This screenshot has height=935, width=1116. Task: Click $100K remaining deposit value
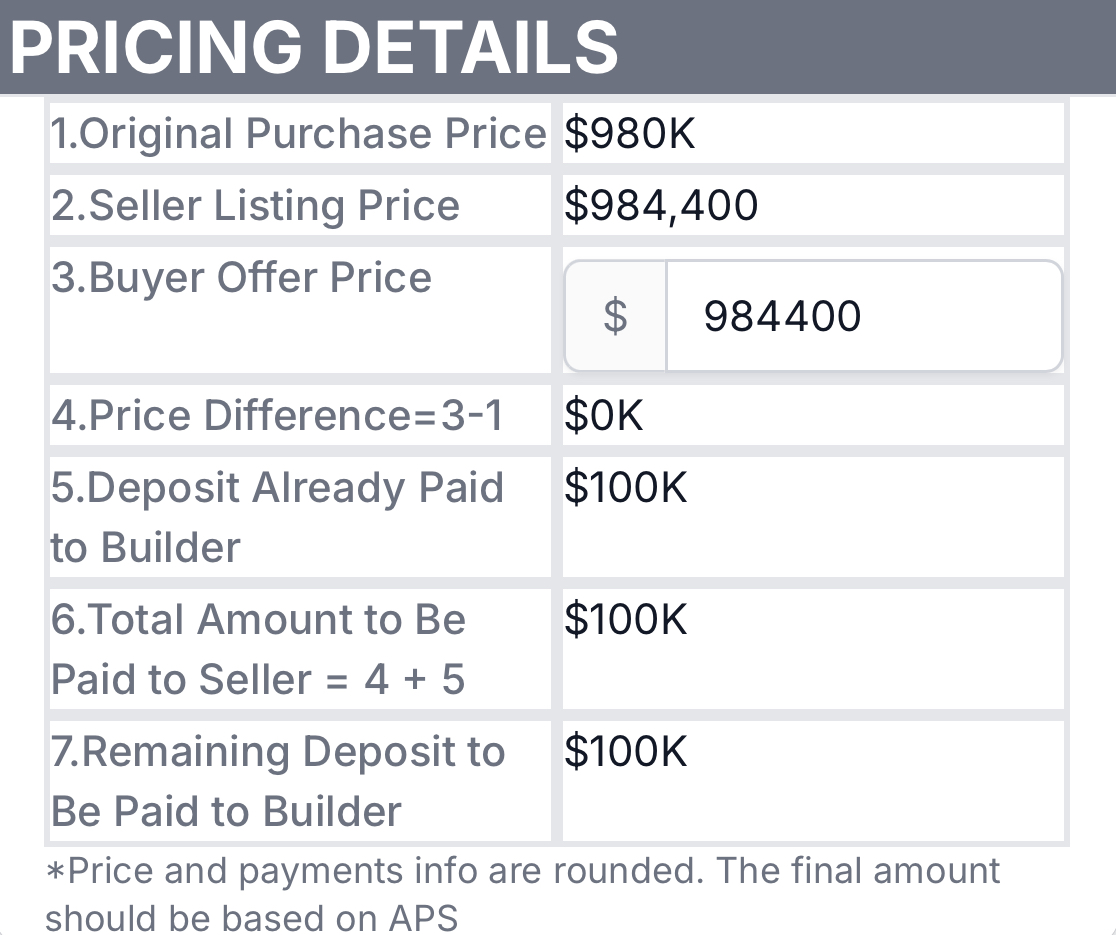click(x=626, y=751)
